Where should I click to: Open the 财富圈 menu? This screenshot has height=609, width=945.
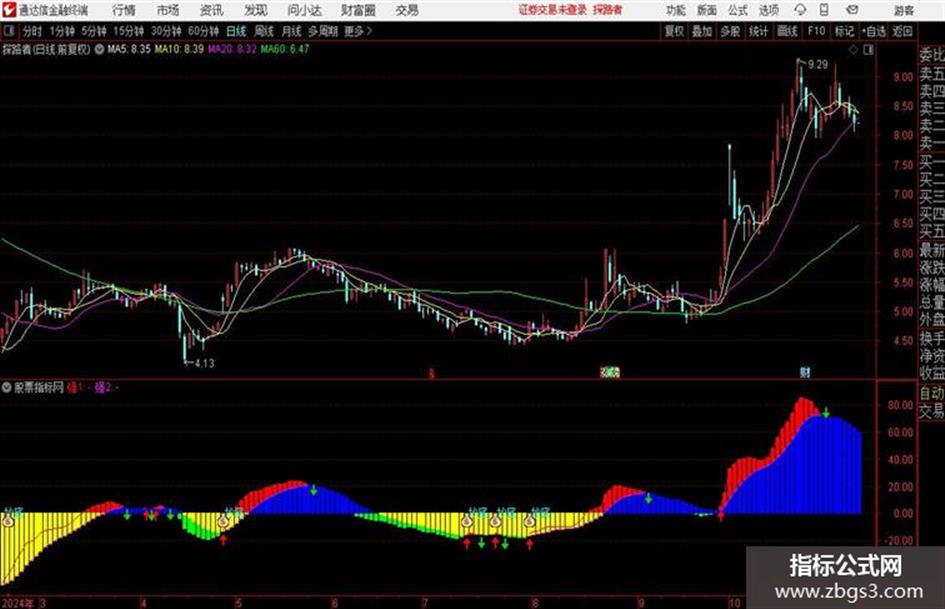[x=358, y=10]
